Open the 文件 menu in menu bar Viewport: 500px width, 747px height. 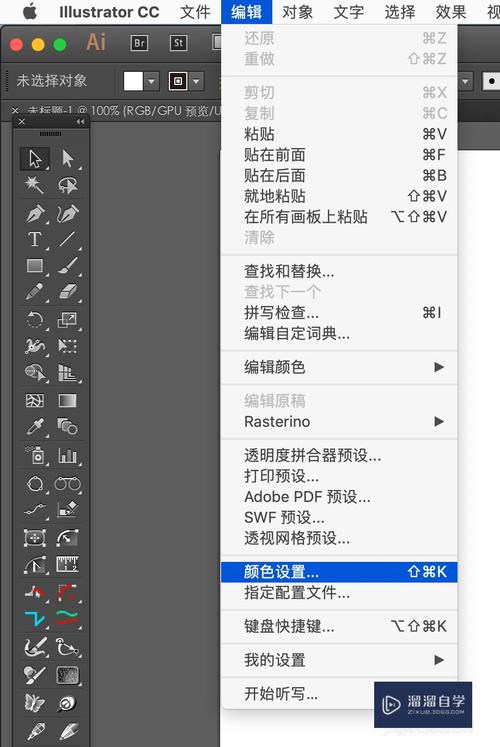point(195,11)
